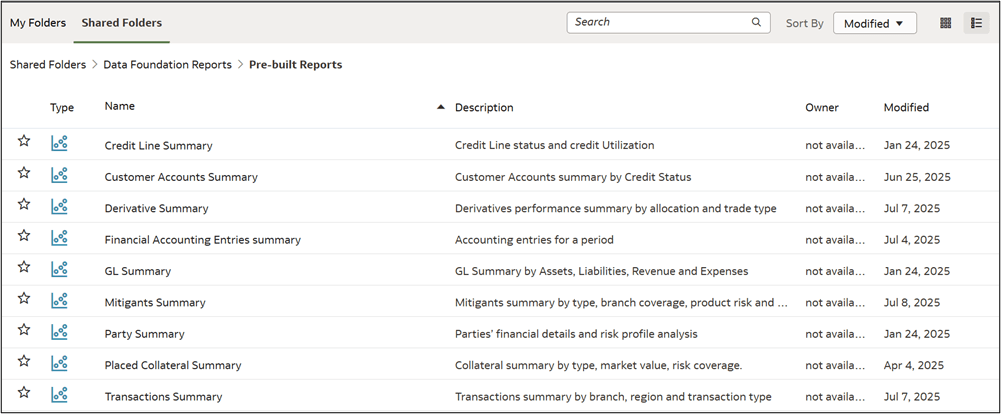The image size is (1001, 414).
Task: Go to Data Foundation Reports breadcrumb
Action: (x=168, y=64)
